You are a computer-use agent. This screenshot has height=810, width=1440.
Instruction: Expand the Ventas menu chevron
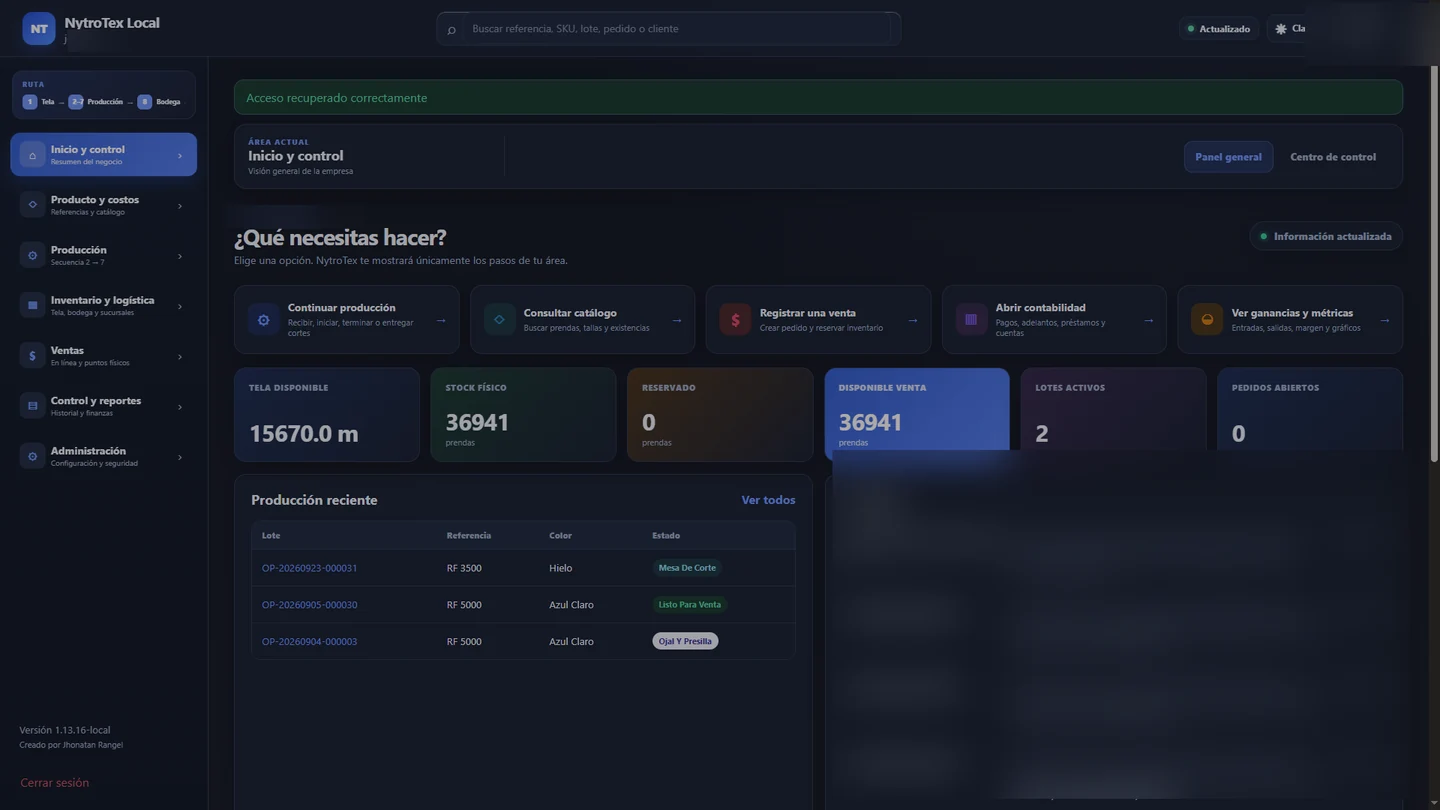point(180,357)
